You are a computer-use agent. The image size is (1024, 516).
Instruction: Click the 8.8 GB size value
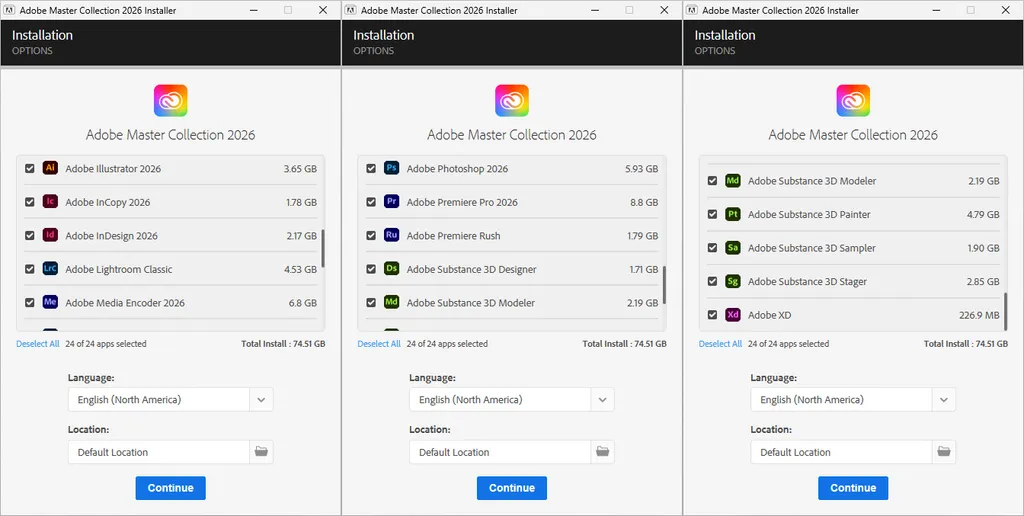click(644, 202)
